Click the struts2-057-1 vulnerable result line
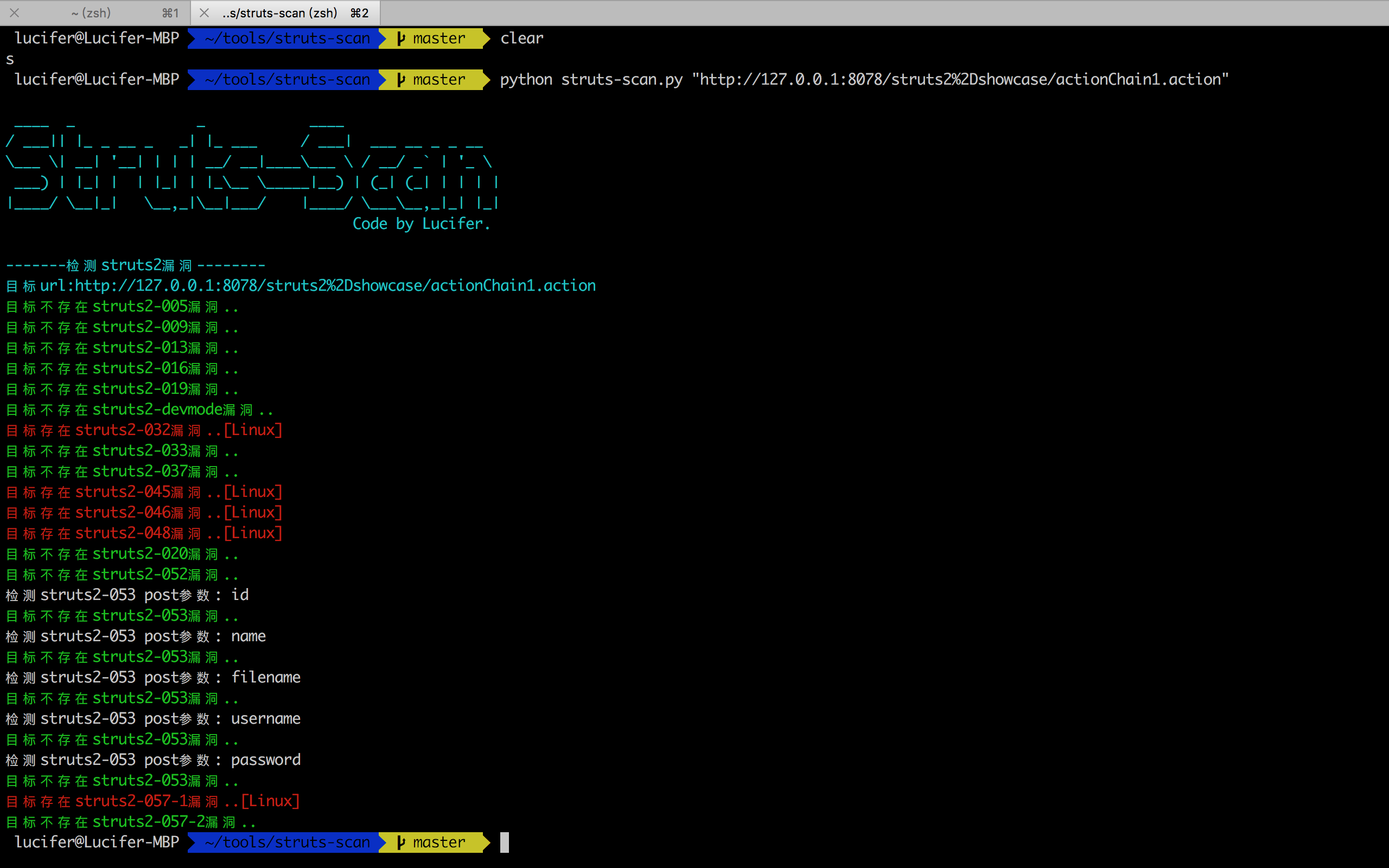Screen dimensions: 1389x868 click(152, 801)
